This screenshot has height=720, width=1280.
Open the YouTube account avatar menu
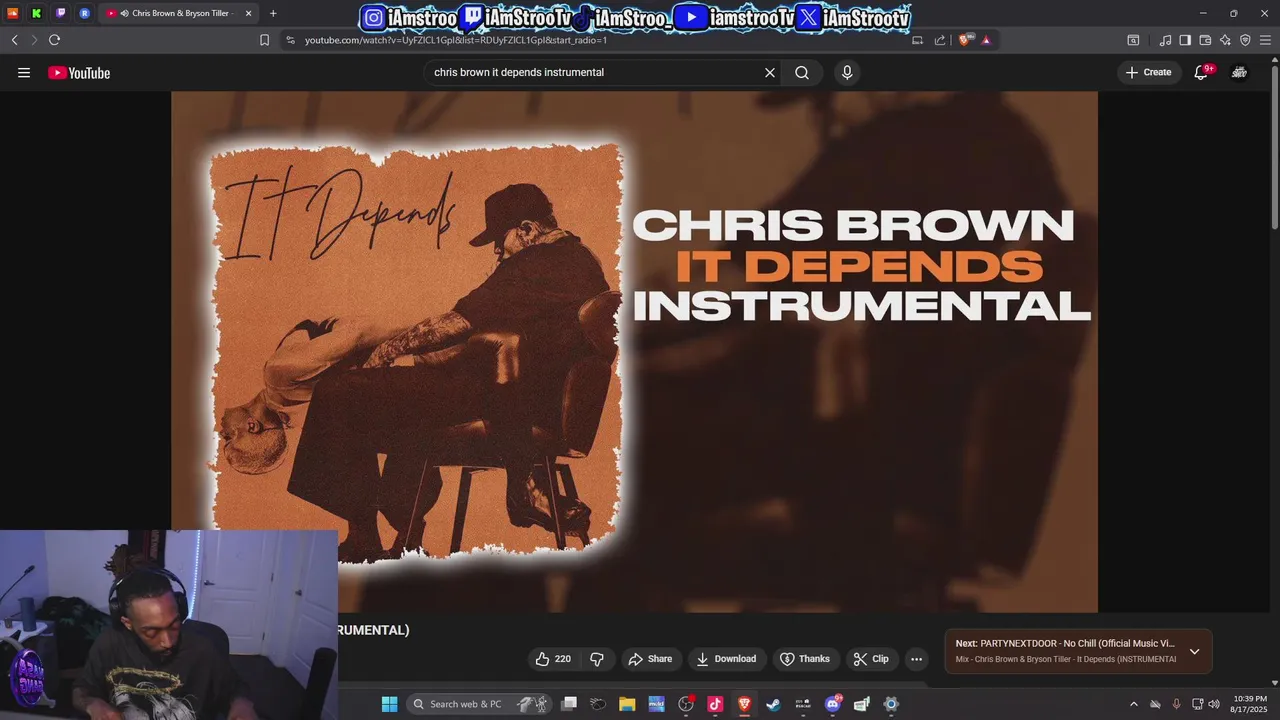click(x=1240, y=72)
